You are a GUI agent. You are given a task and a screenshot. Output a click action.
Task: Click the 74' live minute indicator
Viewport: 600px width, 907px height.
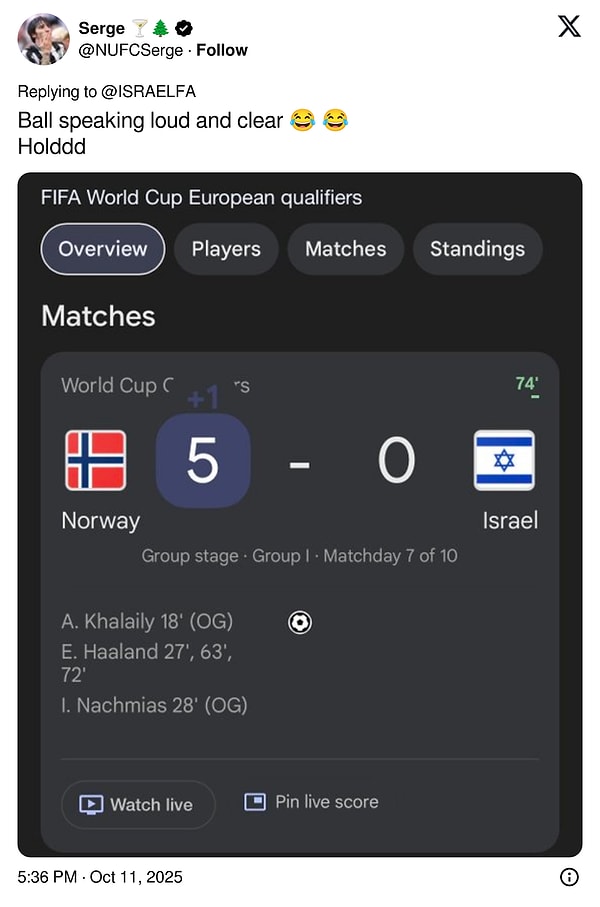click(x=526, y=384)
